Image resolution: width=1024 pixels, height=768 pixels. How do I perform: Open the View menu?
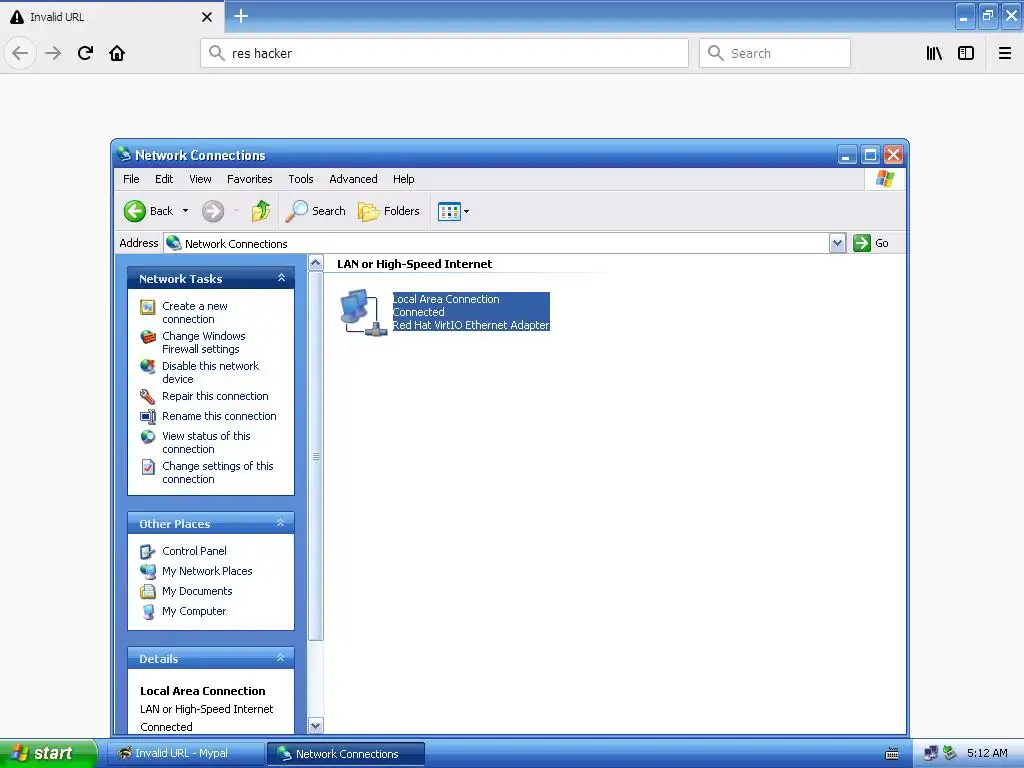tap(200, 179)
